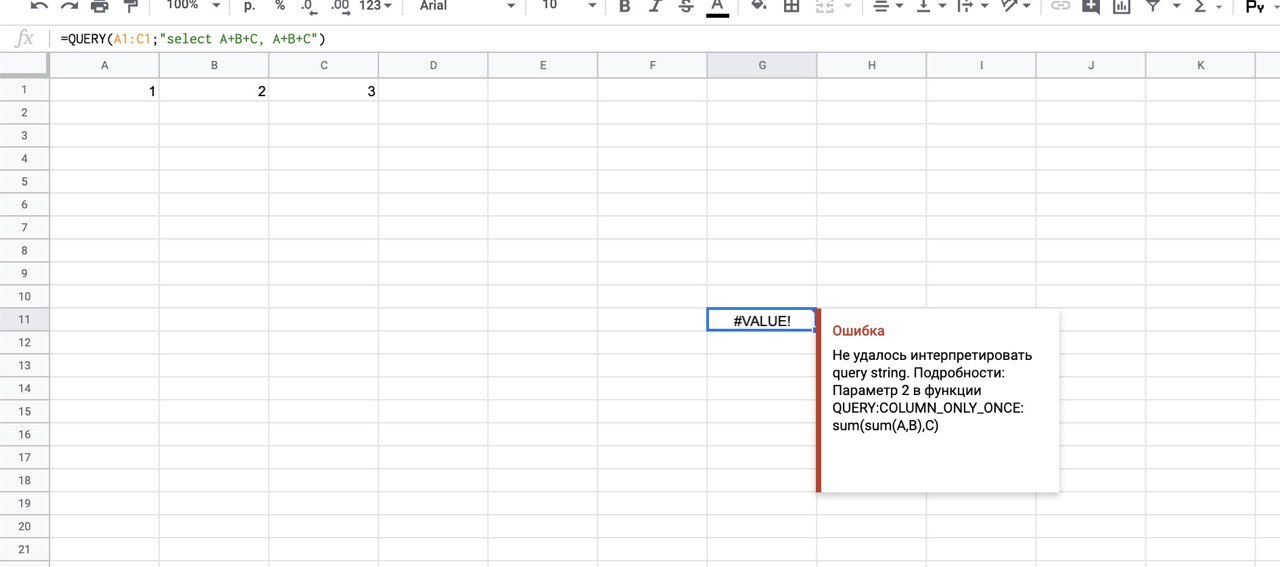This screenshot has width=1280, height=567.
Task: Undo the last action
Action: point(39,6)
